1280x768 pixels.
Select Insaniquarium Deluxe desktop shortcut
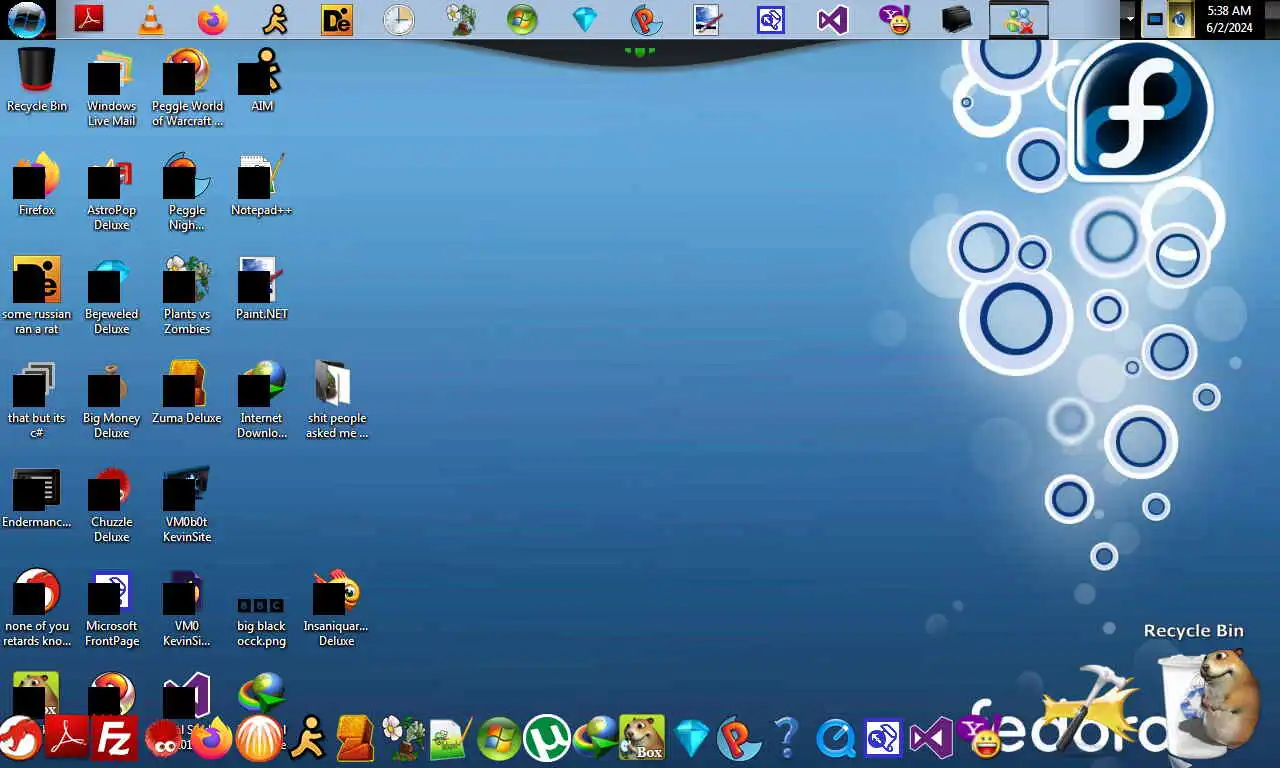pos(337,608)
